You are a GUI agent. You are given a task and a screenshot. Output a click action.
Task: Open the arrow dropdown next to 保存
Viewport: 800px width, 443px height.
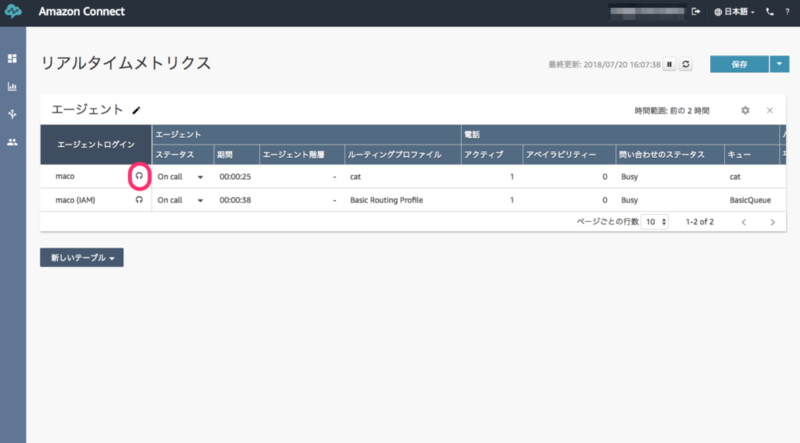pos(779,64)
